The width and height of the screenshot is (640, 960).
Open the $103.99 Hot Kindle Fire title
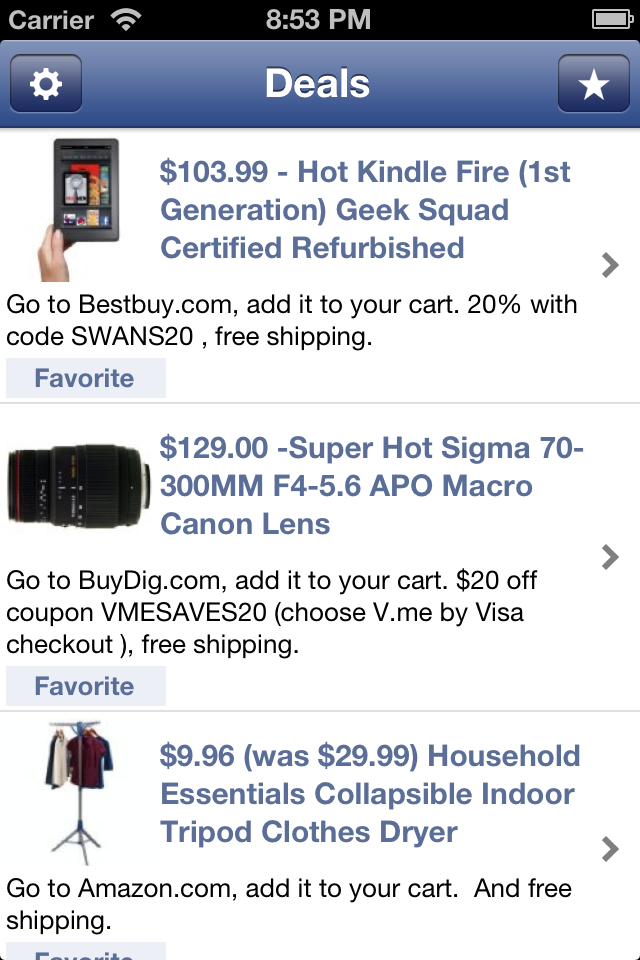pyautogui.click(x=365, y=210)
